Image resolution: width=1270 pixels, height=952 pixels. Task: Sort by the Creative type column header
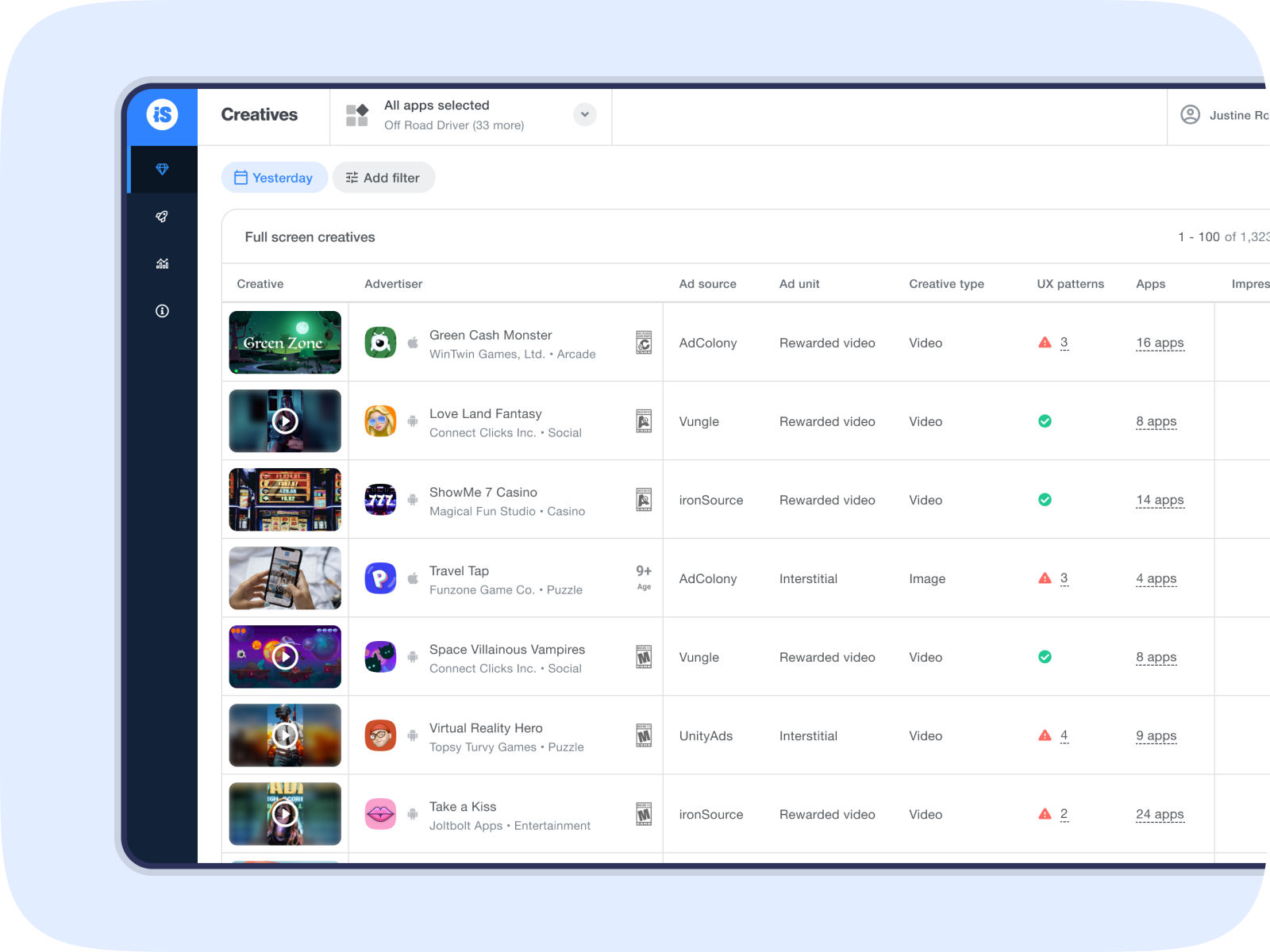click(946, 284)
